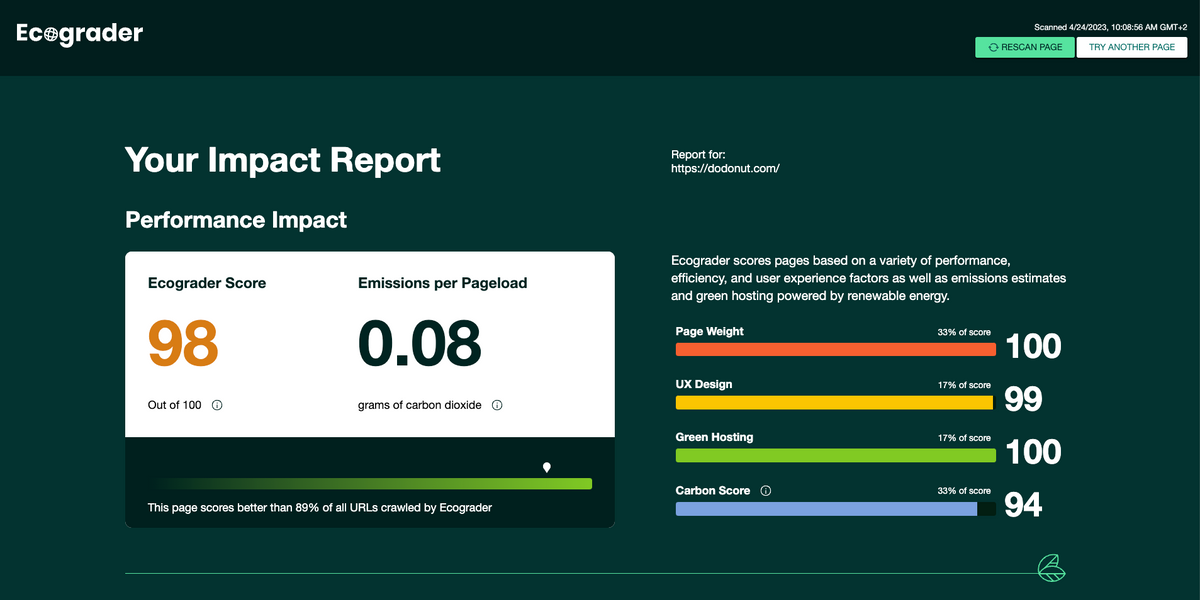This screenshot has width=1200, height=600.
Task: Click the percentile marker pin on the gradient bar
Action: click(546, 467)
